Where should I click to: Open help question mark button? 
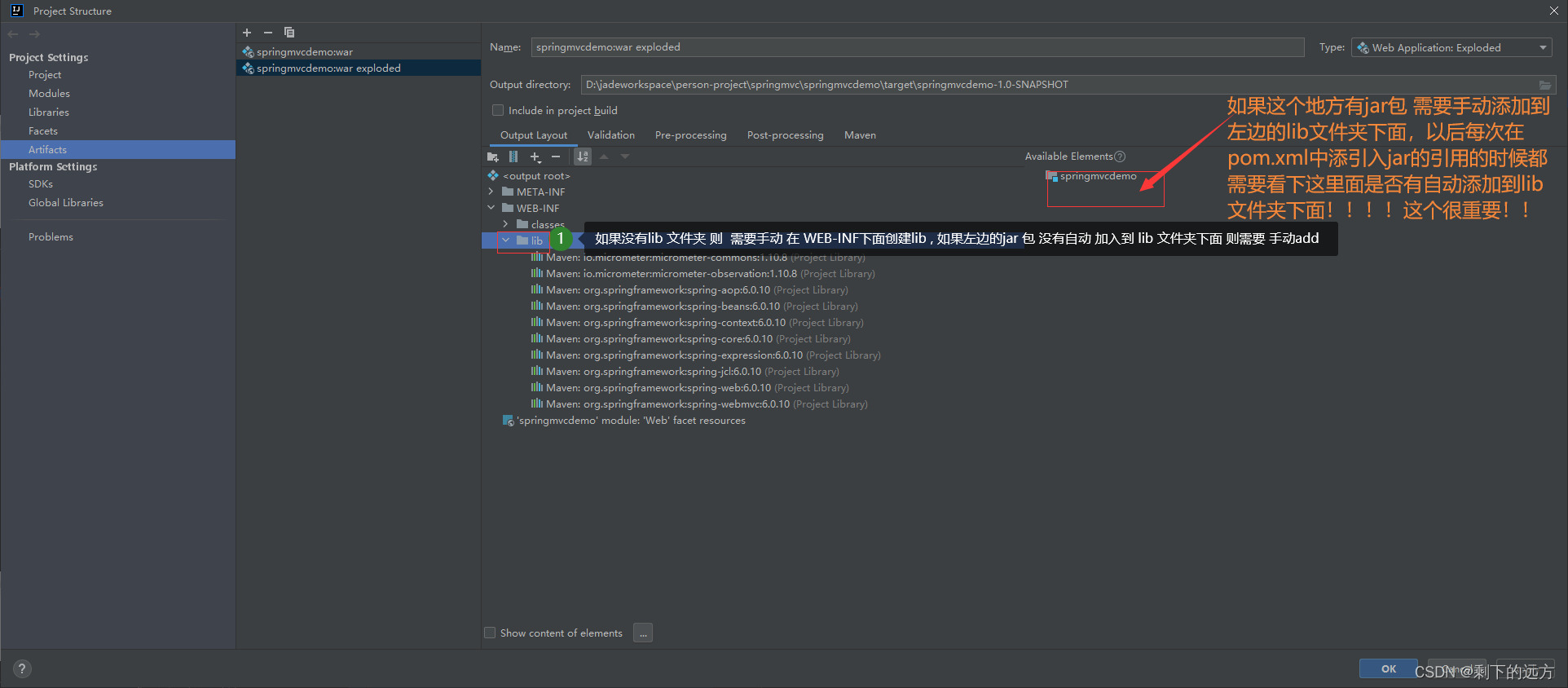click(22, 668)
